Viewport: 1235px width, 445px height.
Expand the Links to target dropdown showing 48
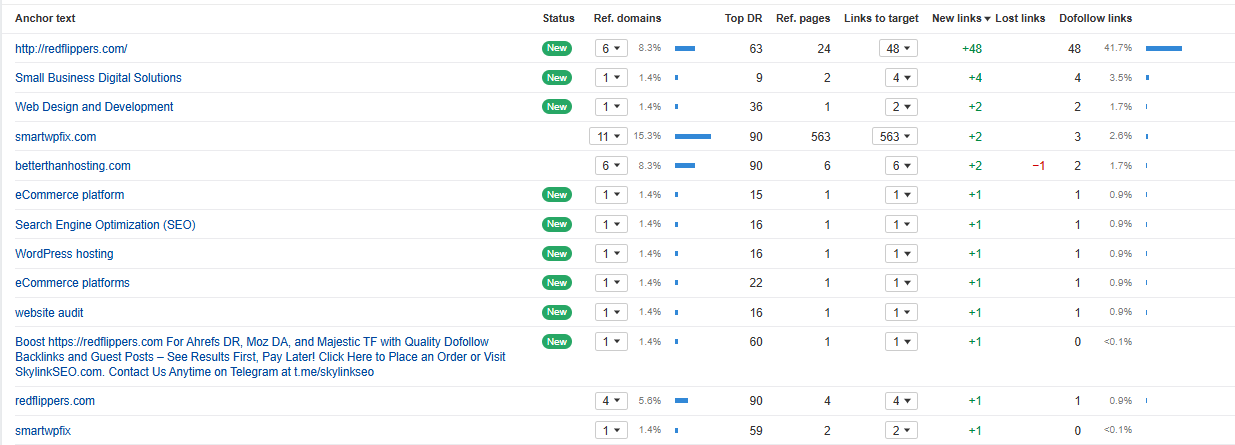point(898,48)
